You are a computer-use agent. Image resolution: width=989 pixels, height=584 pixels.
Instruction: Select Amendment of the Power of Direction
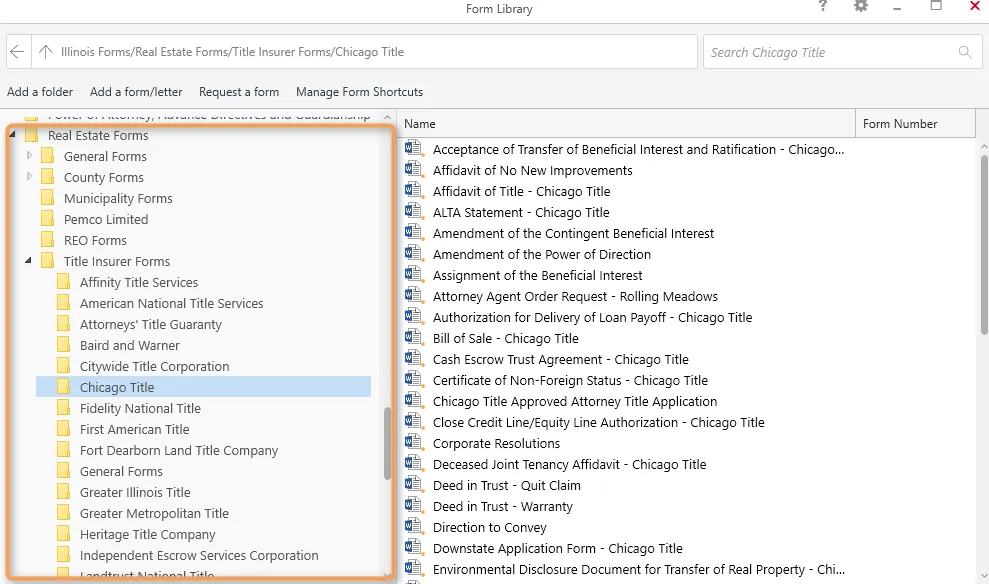pos(542,254)
